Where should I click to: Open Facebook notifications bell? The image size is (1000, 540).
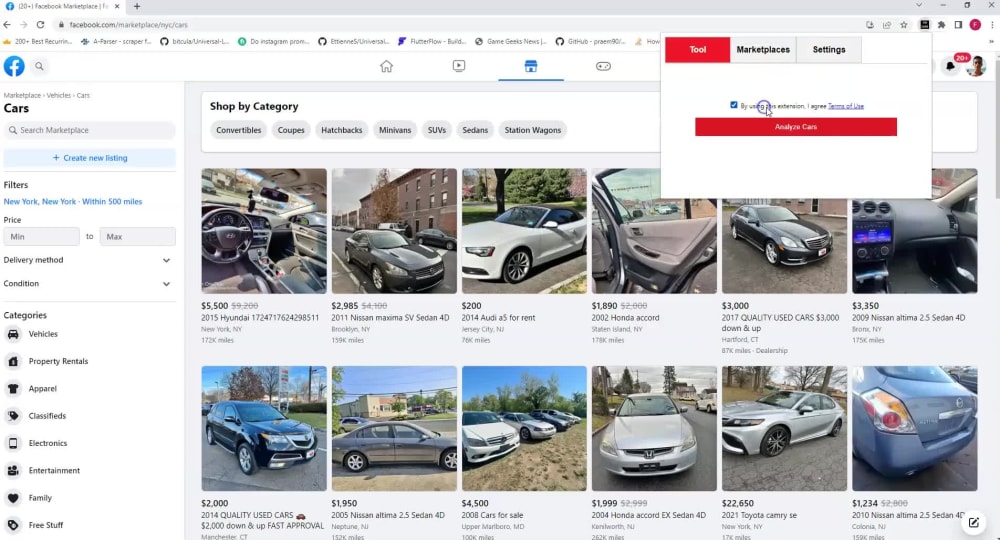click(x=950, y=66)
